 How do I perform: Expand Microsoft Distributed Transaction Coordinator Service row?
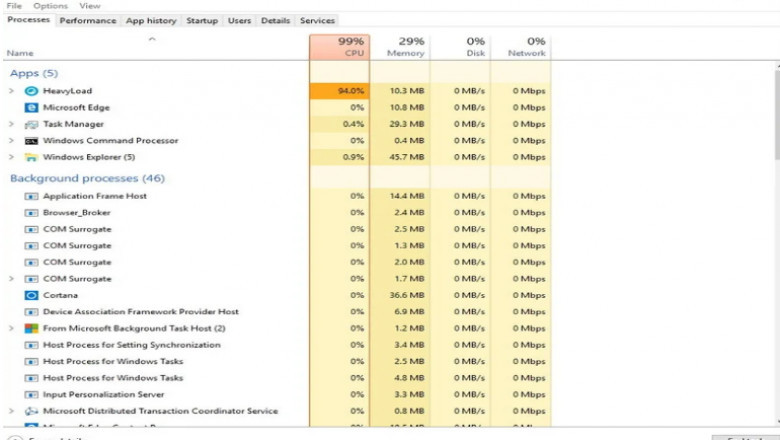pyautogui.click(x=11, y=411)
